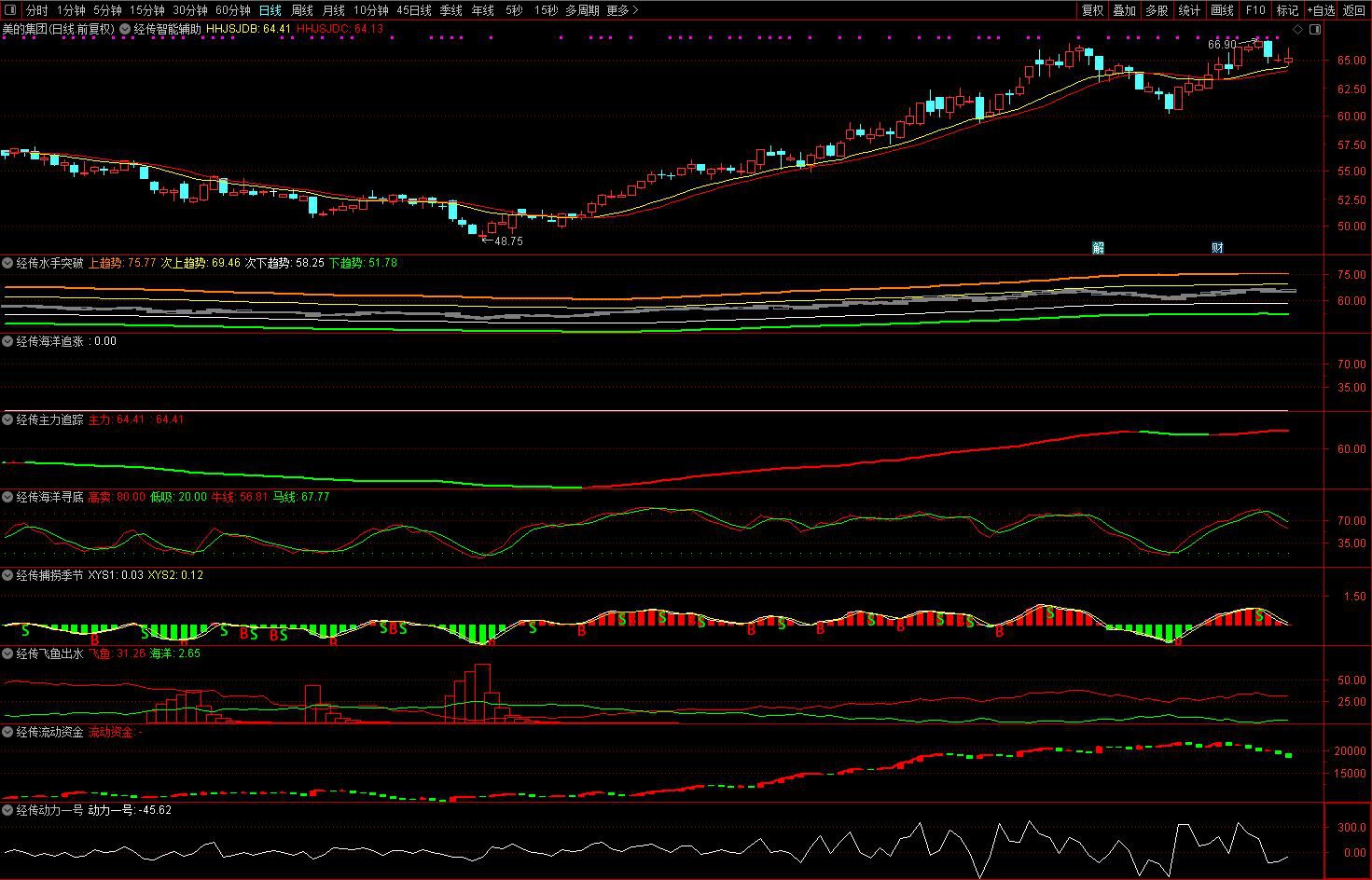This screenshot has height=880, width=1372.
Task: Expand 经传水手突破 indicator dropdown
Action: pyautogui.click(x=8, y=263)
